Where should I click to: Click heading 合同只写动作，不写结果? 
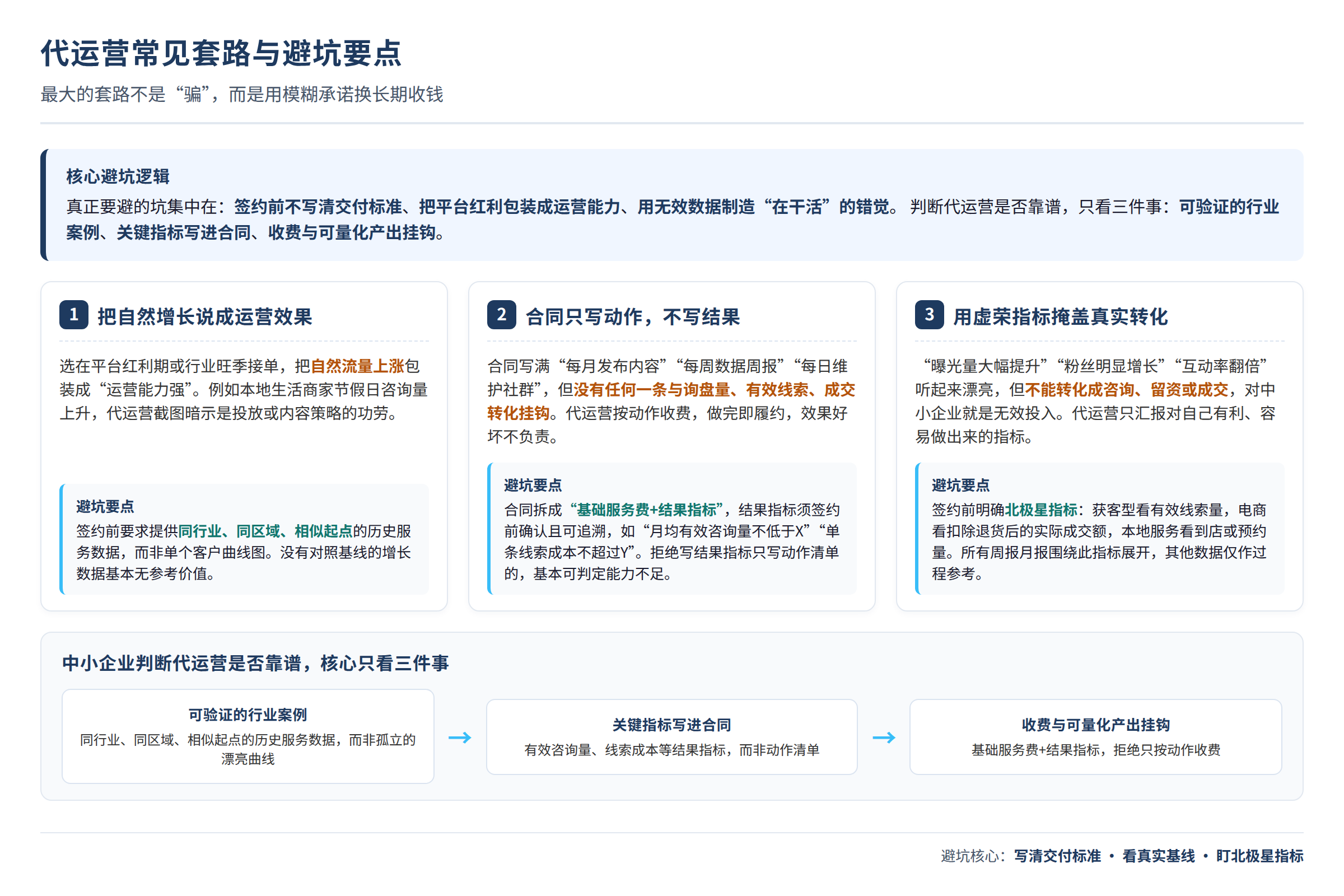633,316
